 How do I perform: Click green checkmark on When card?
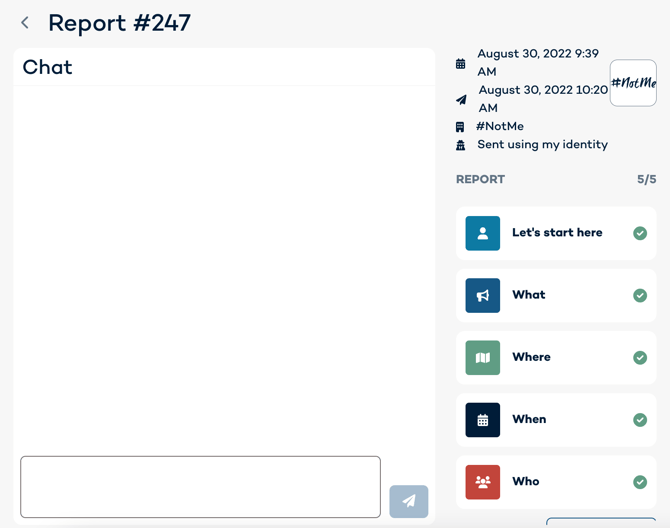click(x=640, y=419)
